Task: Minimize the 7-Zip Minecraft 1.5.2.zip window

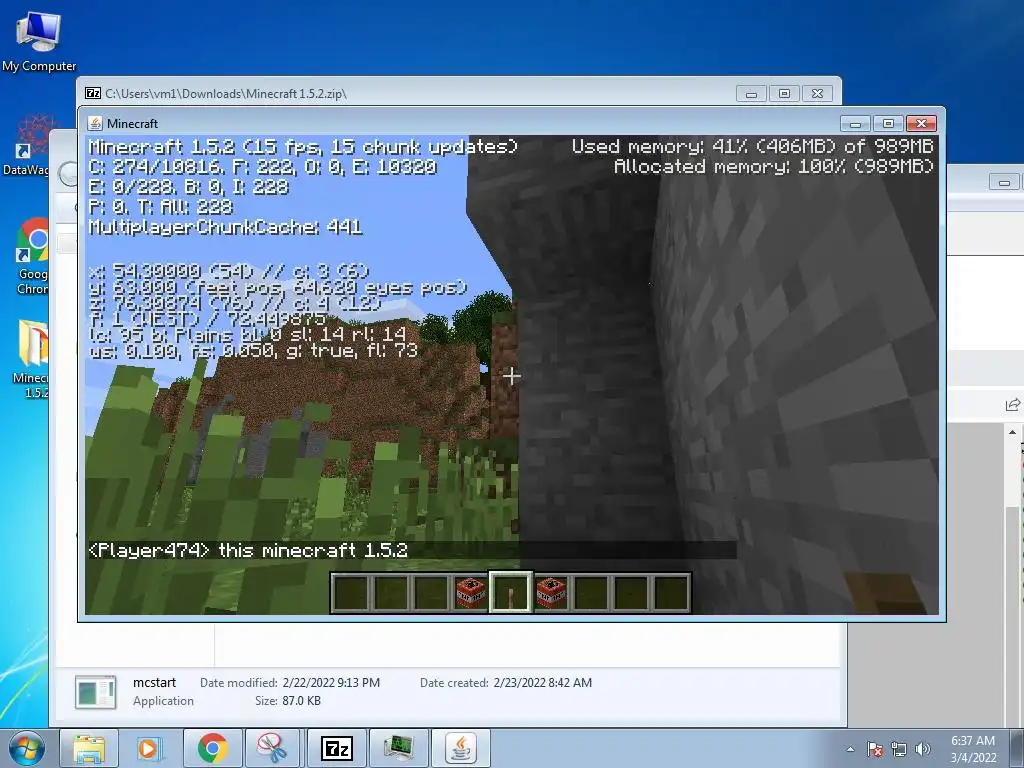Action: coord(751,94)
